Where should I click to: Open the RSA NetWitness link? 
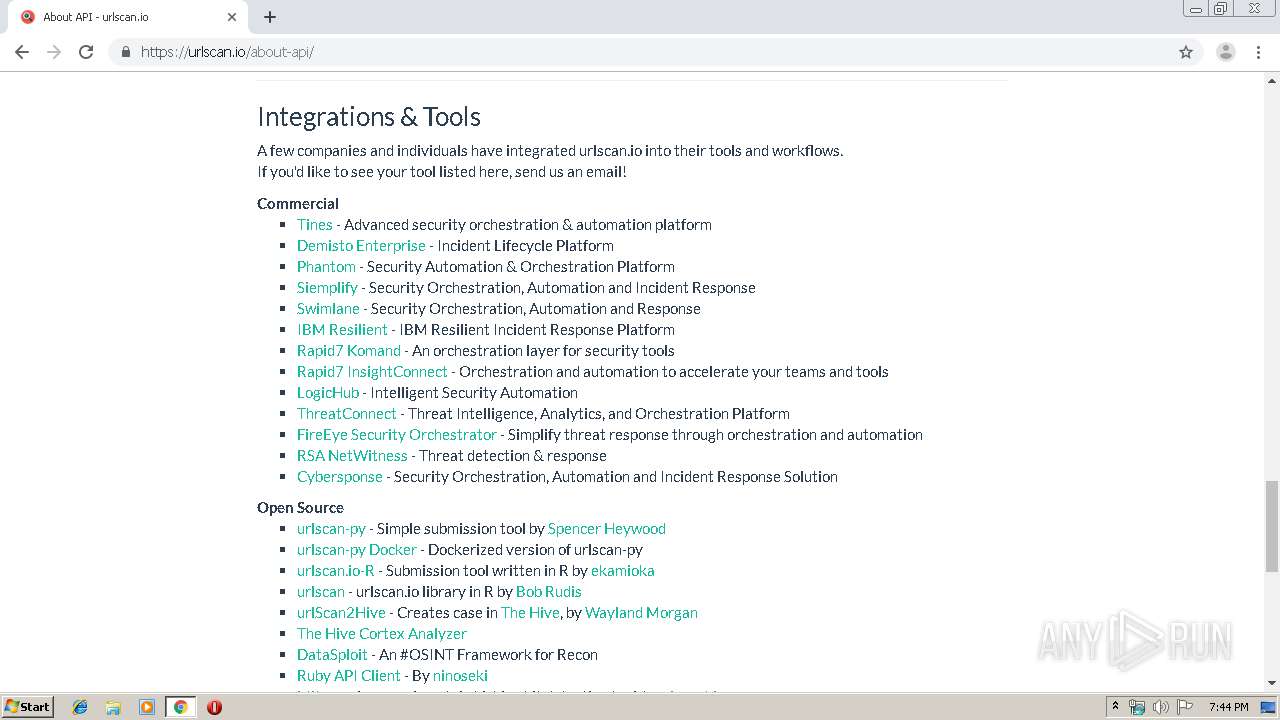(x=352, y=456)
